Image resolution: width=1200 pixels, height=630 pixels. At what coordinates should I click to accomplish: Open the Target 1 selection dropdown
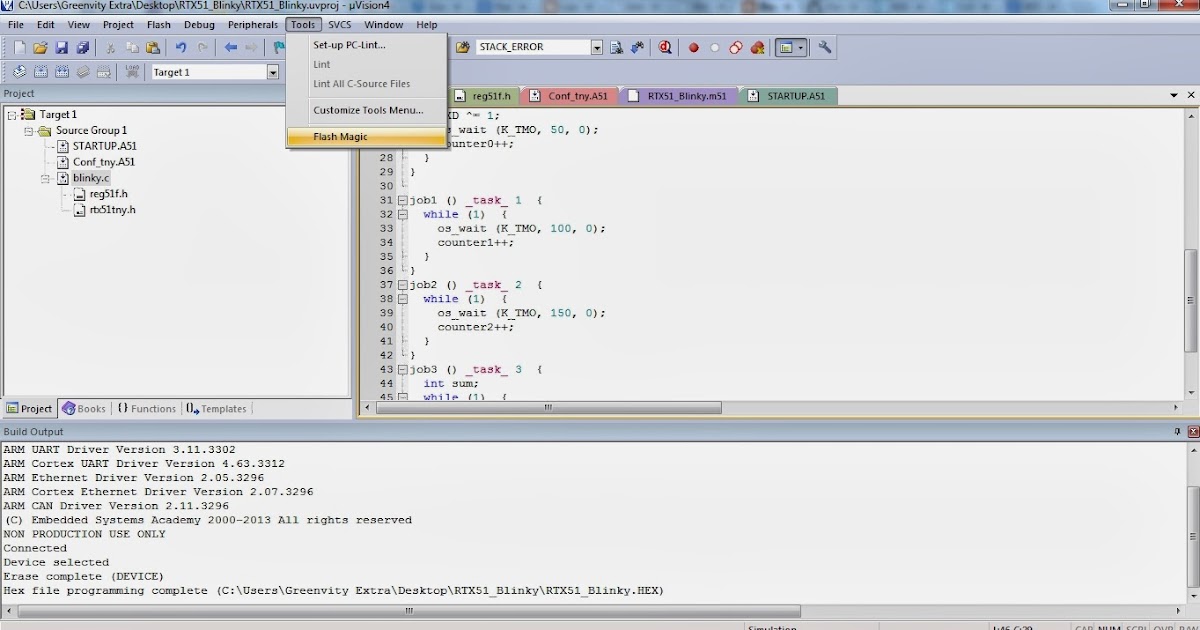click(273, 71)
